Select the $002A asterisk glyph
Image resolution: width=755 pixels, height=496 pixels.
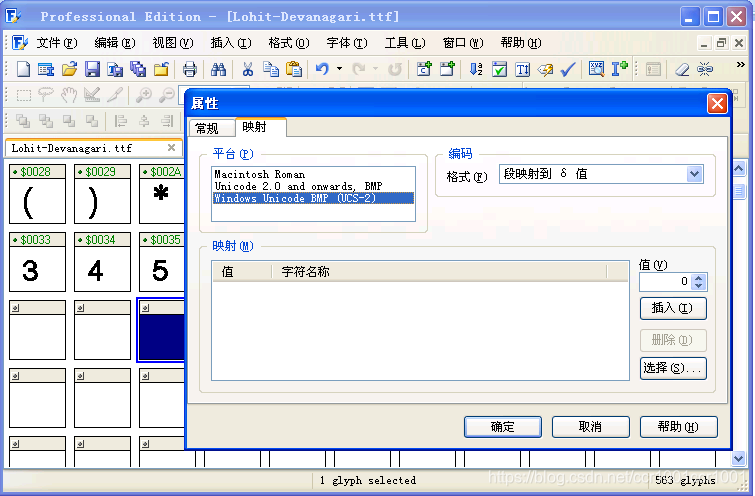click(162, 194)
